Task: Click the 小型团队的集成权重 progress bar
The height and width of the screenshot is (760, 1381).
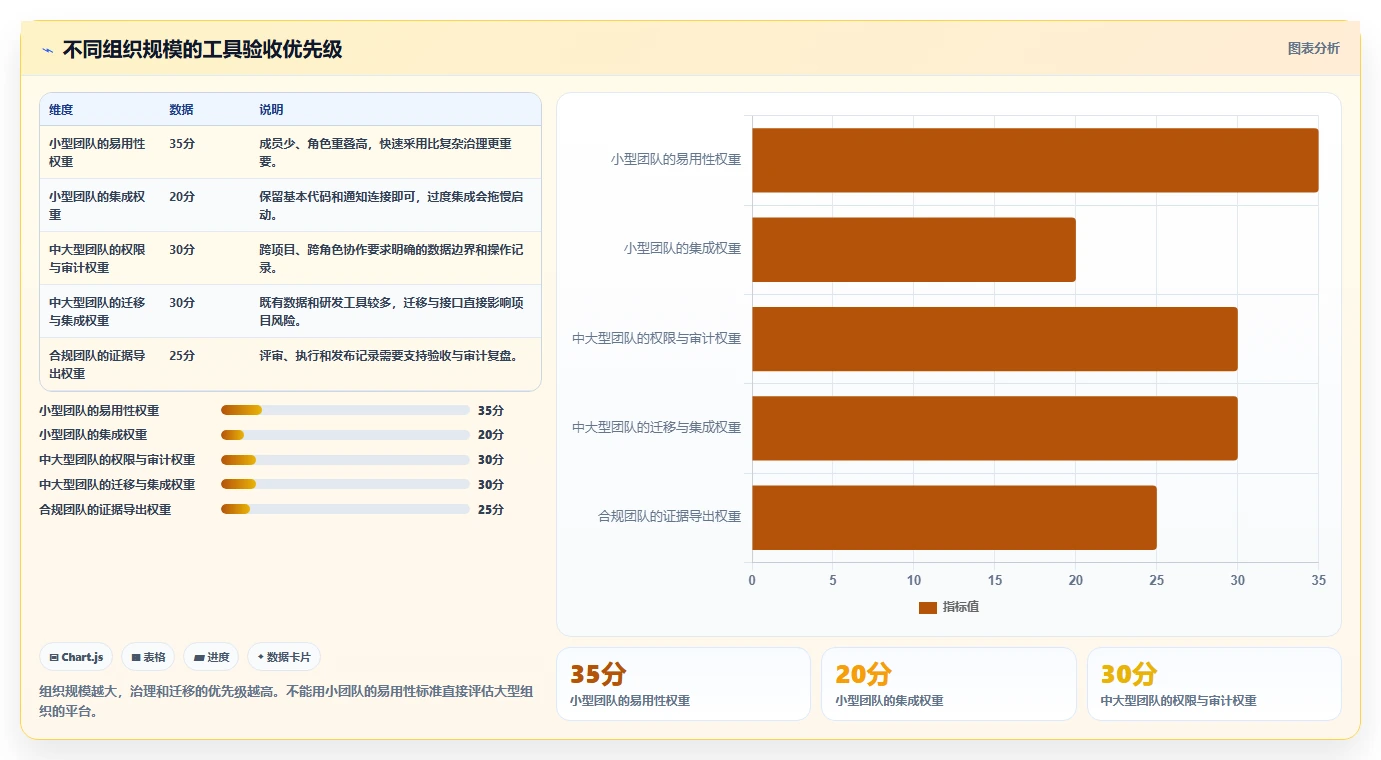Action: tap(345, 435)
